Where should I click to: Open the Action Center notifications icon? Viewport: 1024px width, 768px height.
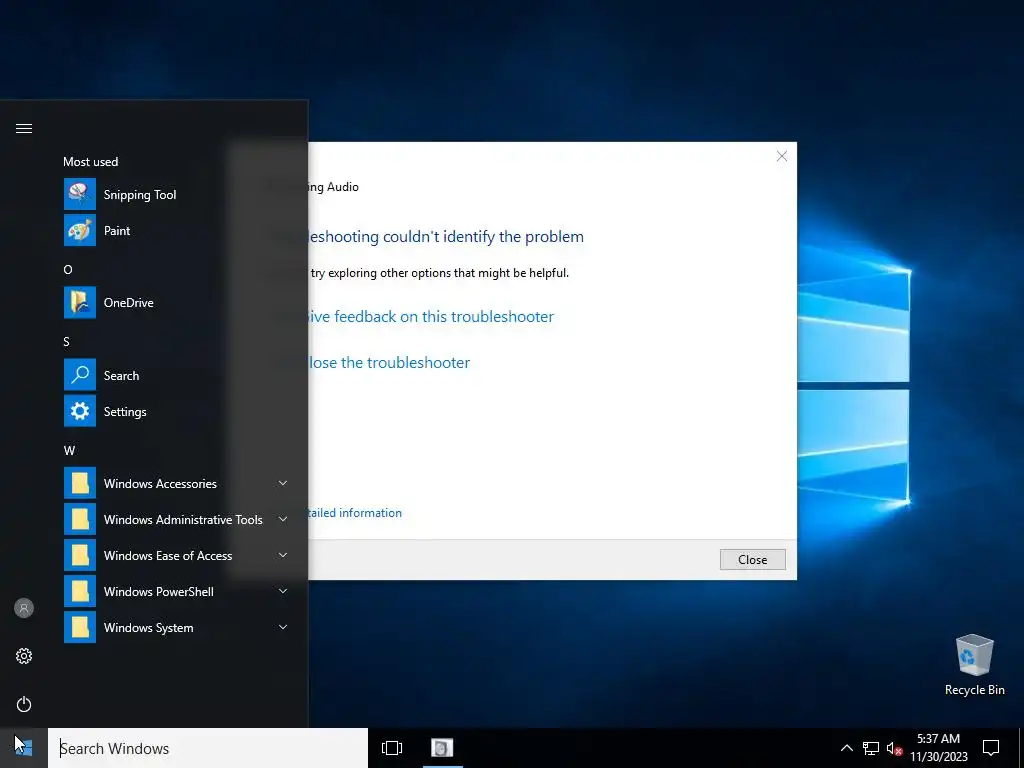[x=991, y=748]
